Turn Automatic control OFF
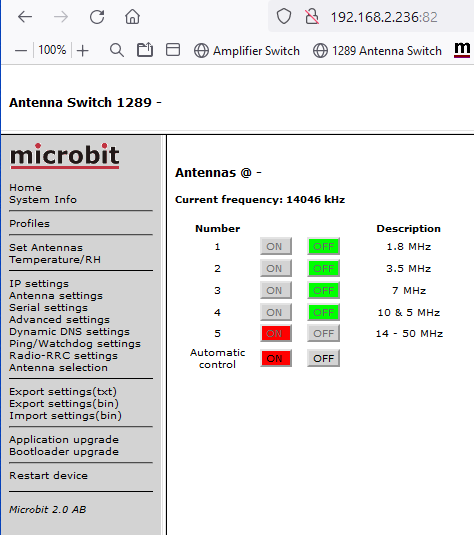 click(323, 358)
